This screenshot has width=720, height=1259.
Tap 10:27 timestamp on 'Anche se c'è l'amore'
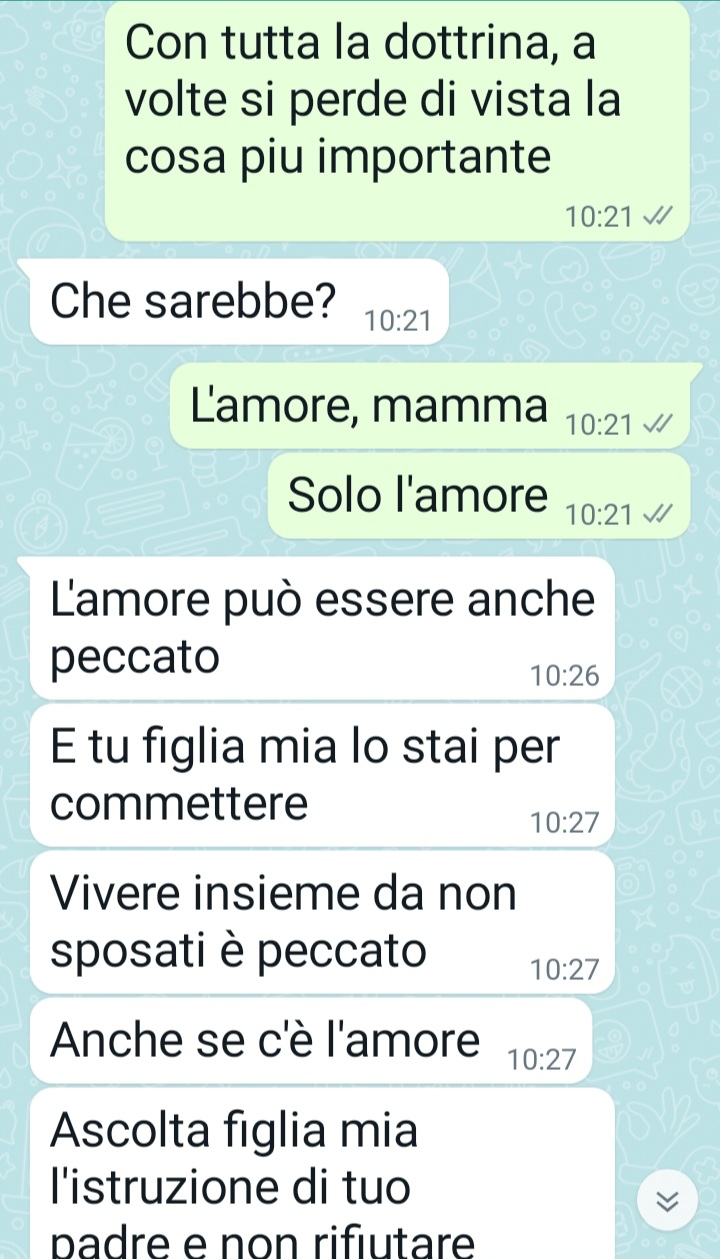(x=543, y=1060)
